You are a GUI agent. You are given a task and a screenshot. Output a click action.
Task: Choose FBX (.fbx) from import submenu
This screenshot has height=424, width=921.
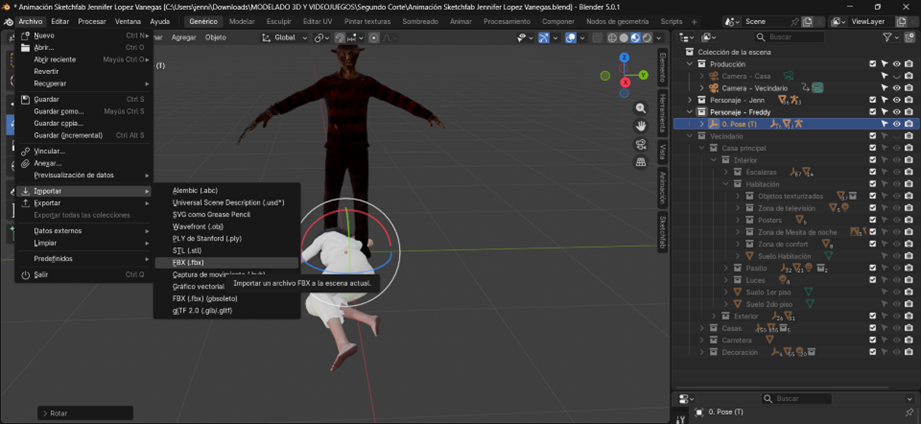[188, 262]
